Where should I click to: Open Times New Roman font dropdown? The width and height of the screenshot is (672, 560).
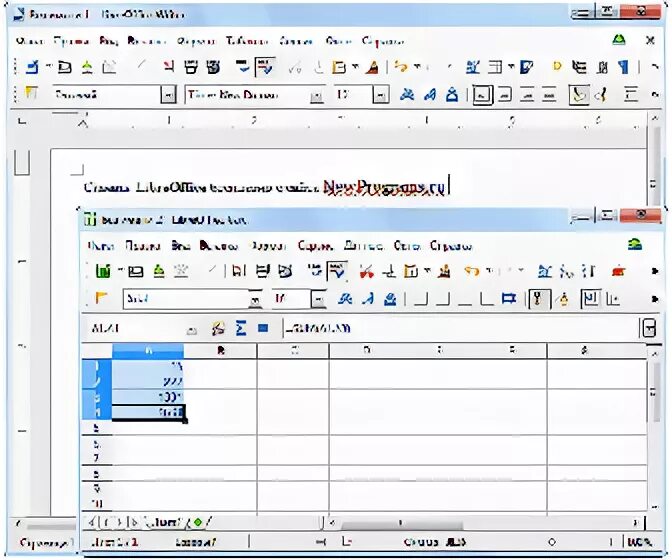[x=316, y=95]
